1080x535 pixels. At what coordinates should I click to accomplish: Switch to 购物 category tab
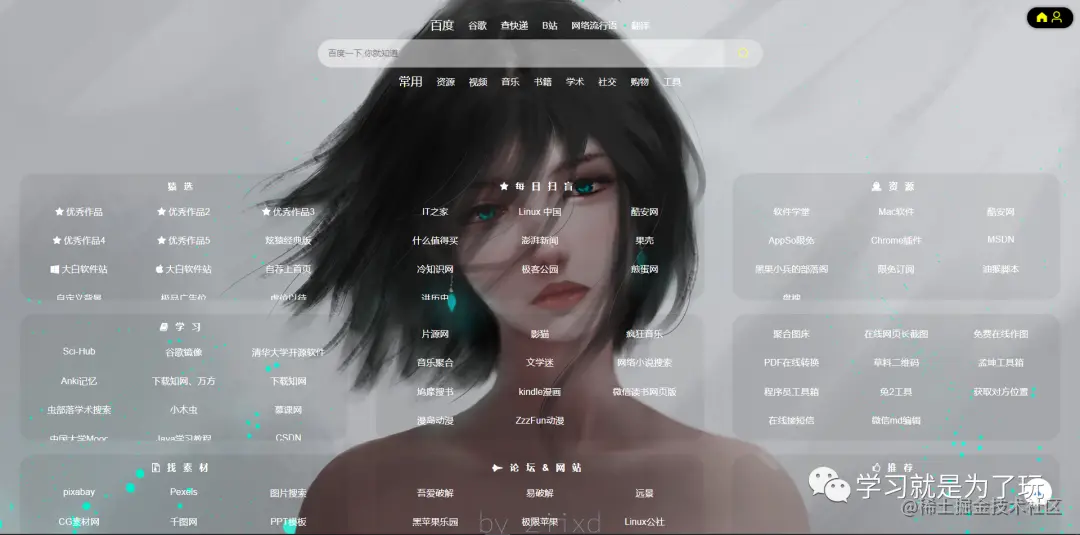click(x=640, y=82)
